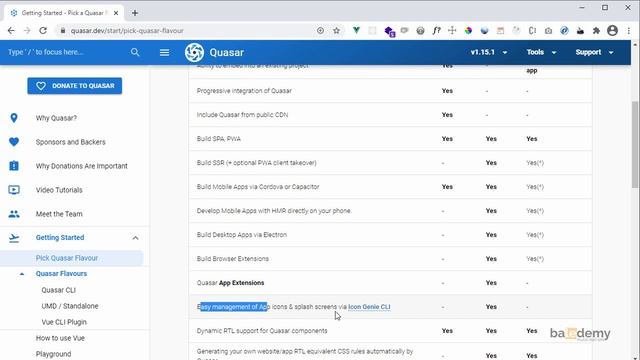
Task: Collapse the Quasar Flavours tree arrow
Action: tap(22, 274)
